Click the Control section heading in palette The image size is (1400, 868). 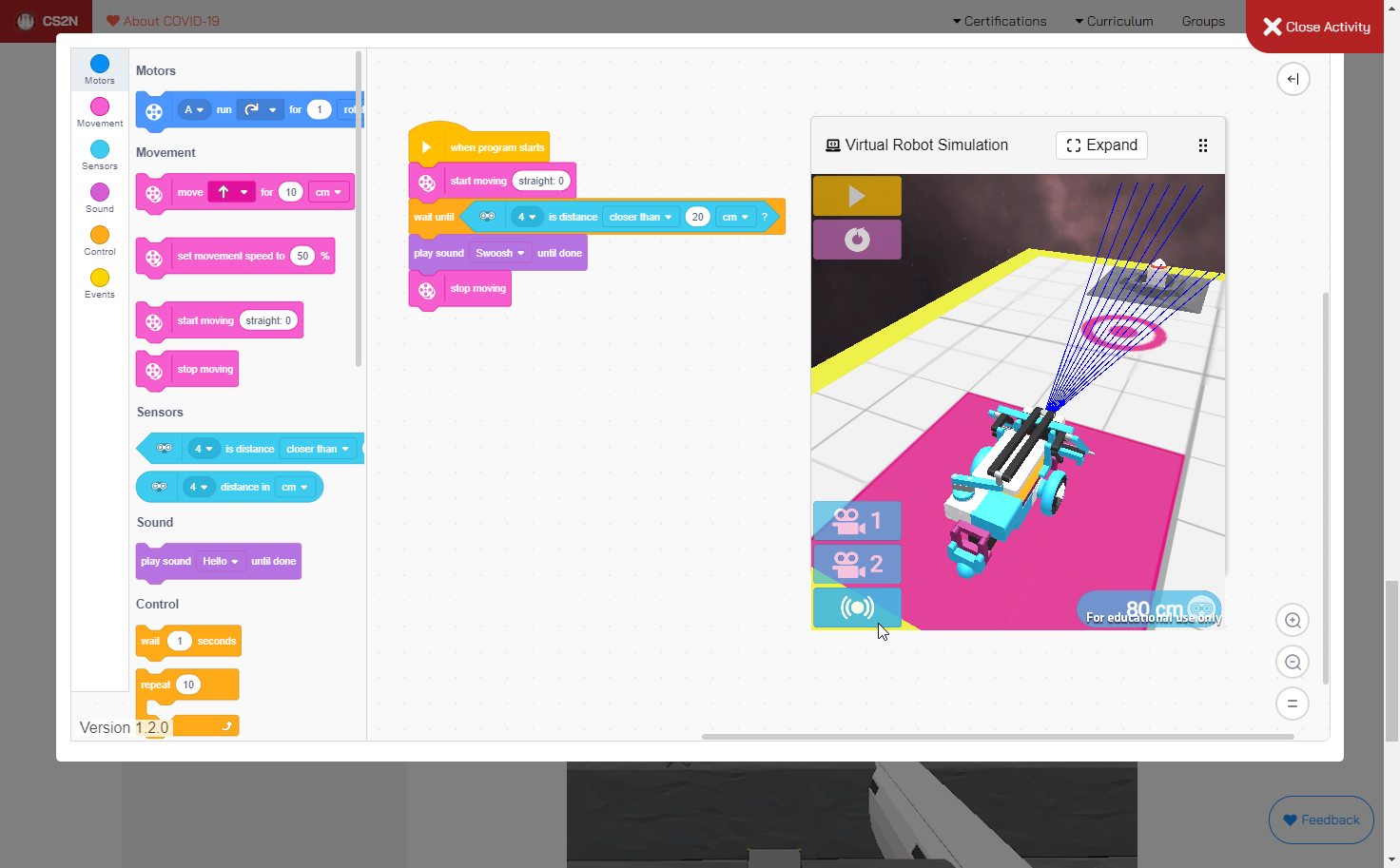tap(157, 604)
